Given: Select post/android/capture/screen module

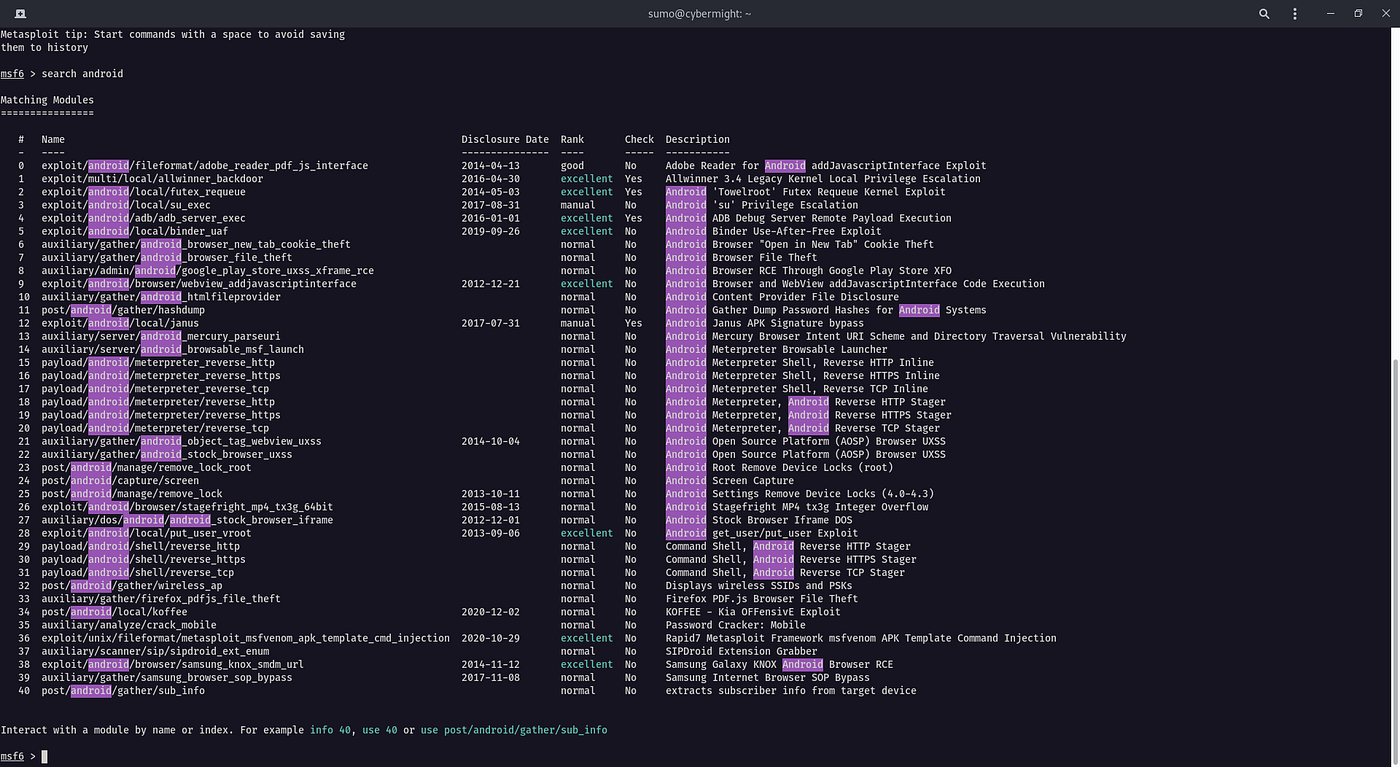Looking at the screenshot, I should pos(120,480).
